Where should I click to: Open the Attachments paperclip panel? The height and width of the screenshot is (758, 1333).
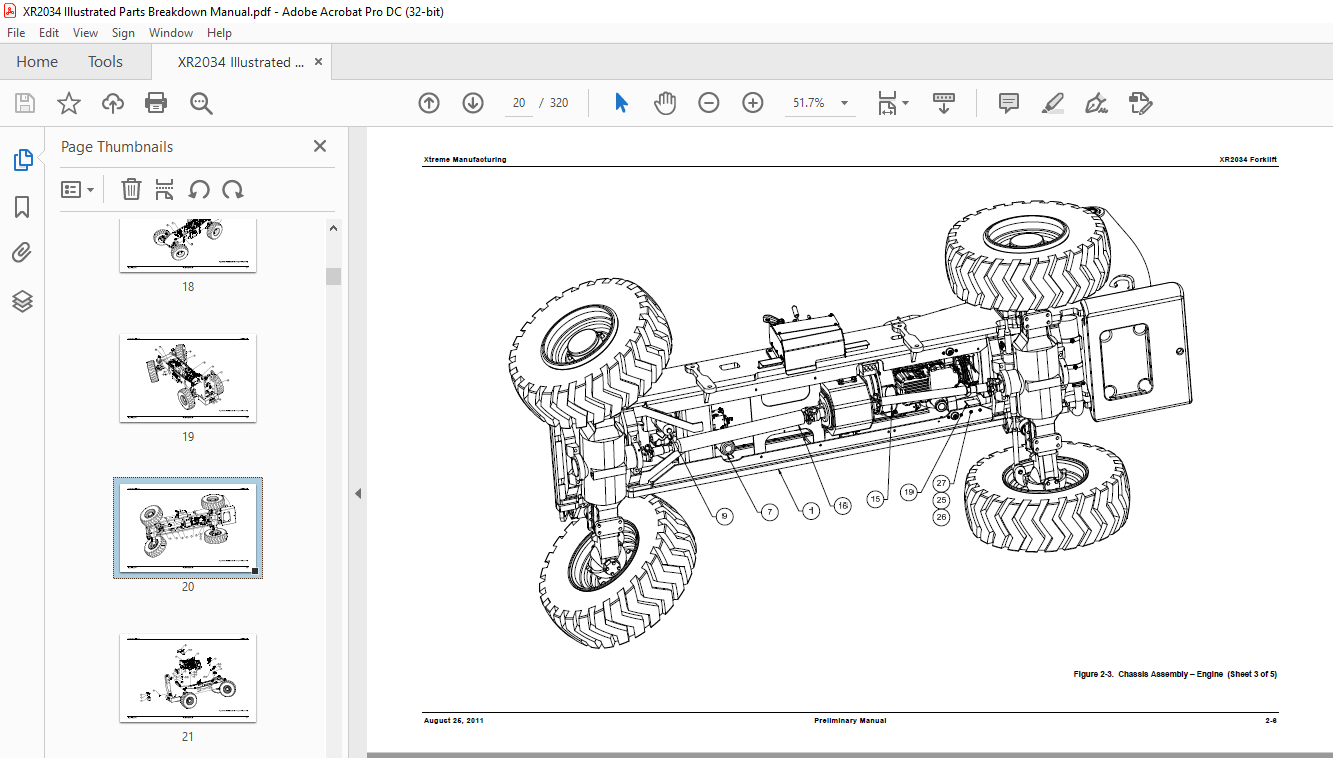point(22,253)
